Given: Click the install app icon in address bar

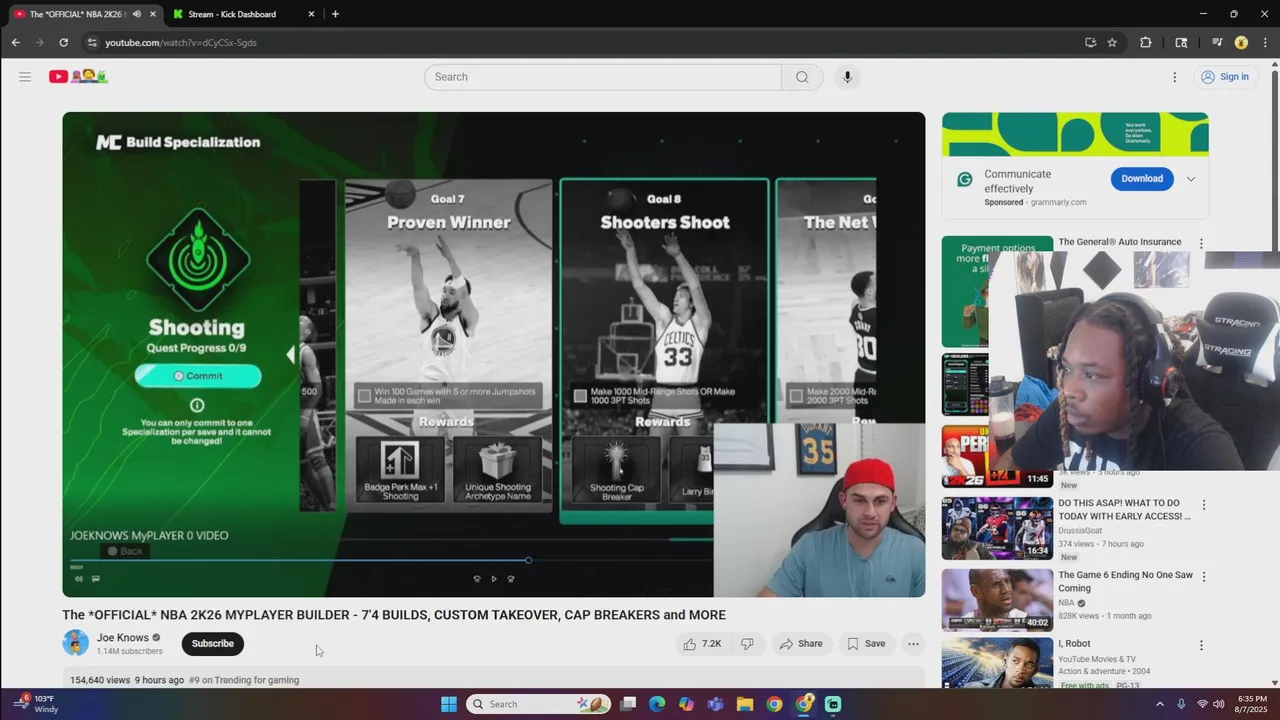Looking at the screenshot, I should [x=1090, y=43].
